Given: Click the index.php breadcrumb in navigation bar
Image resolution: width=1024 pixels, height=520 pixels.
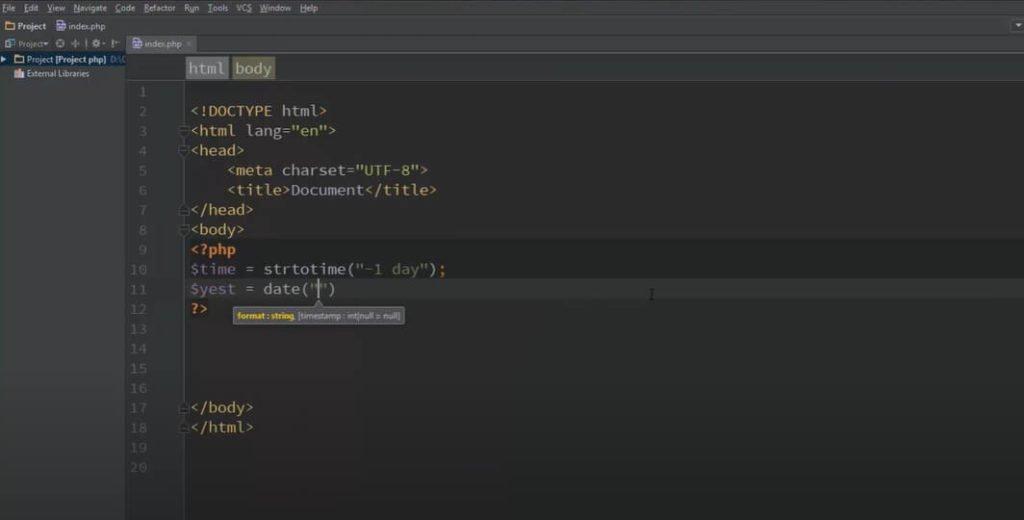Looking at the screenshot, I should tap(81, 26).
